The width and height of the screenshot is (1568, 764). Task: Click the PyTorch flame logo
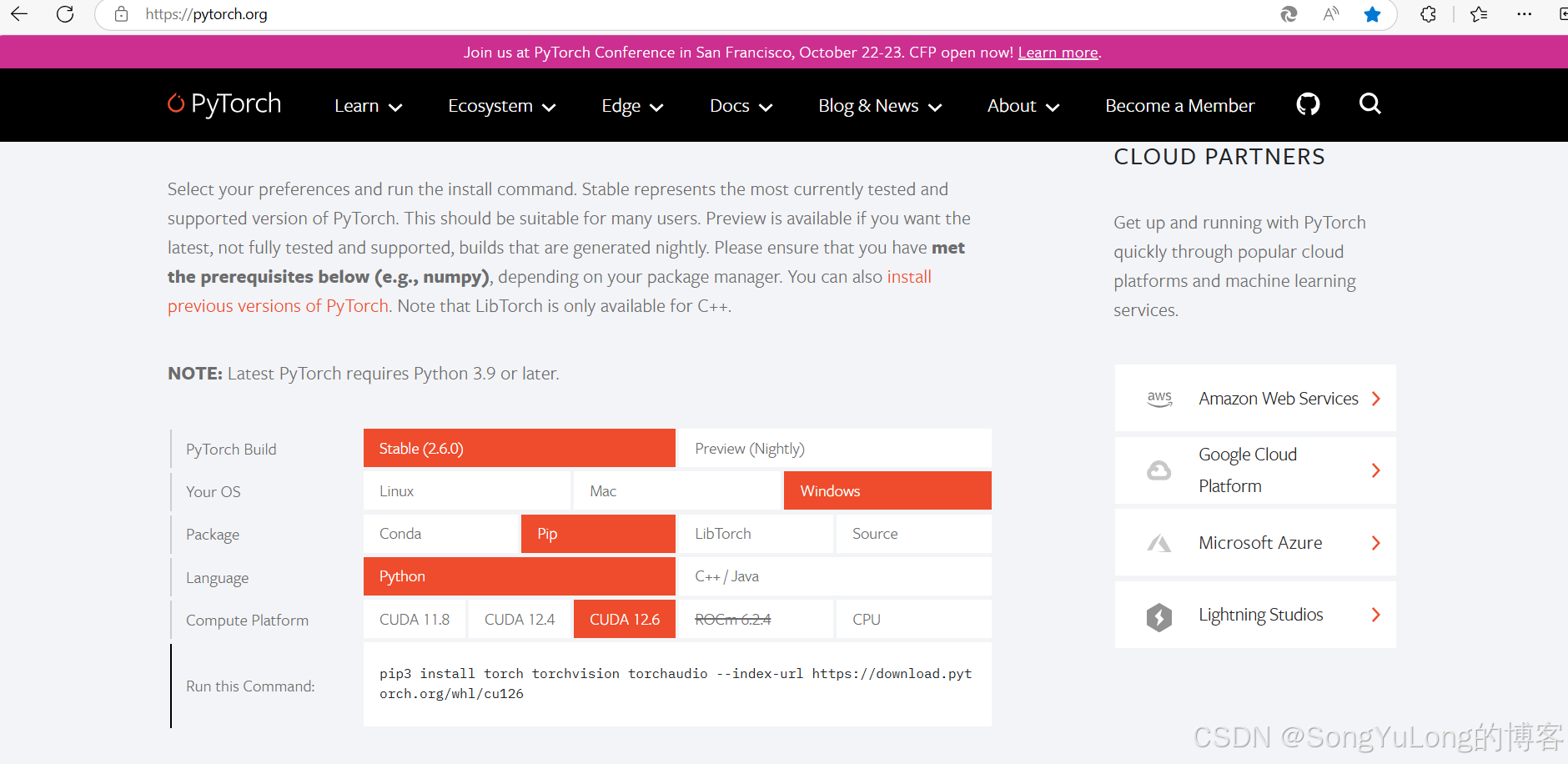(x=176, y=103)
